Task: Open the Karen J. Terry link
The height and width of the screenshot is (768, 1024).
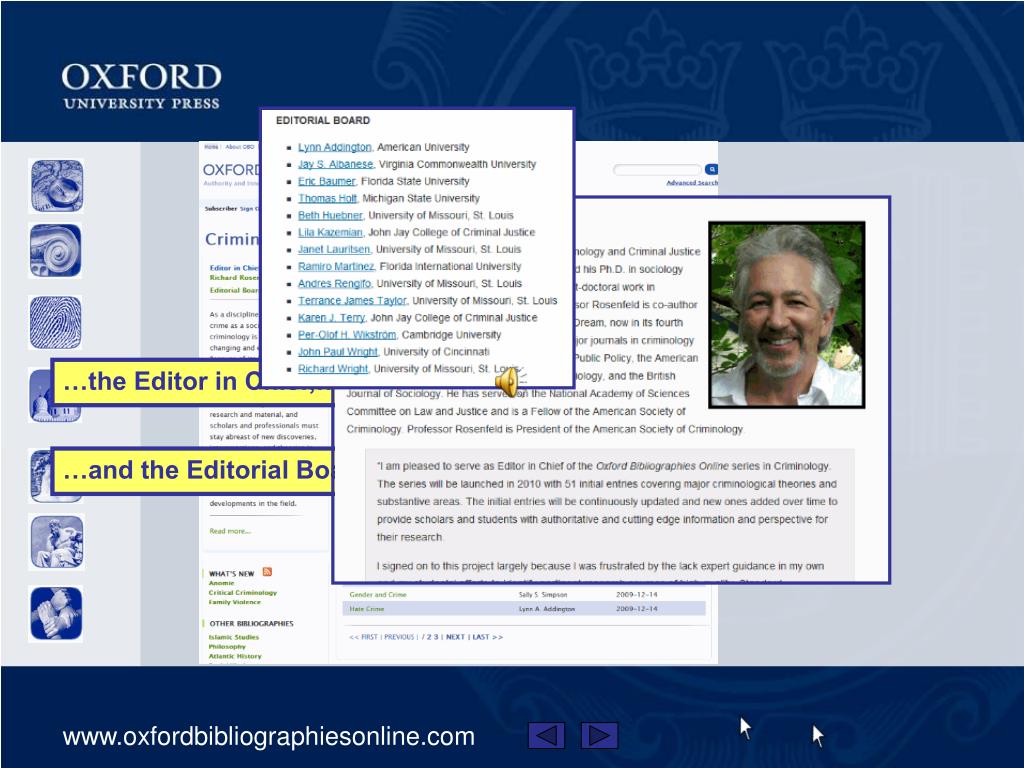Action: point(331,317)
